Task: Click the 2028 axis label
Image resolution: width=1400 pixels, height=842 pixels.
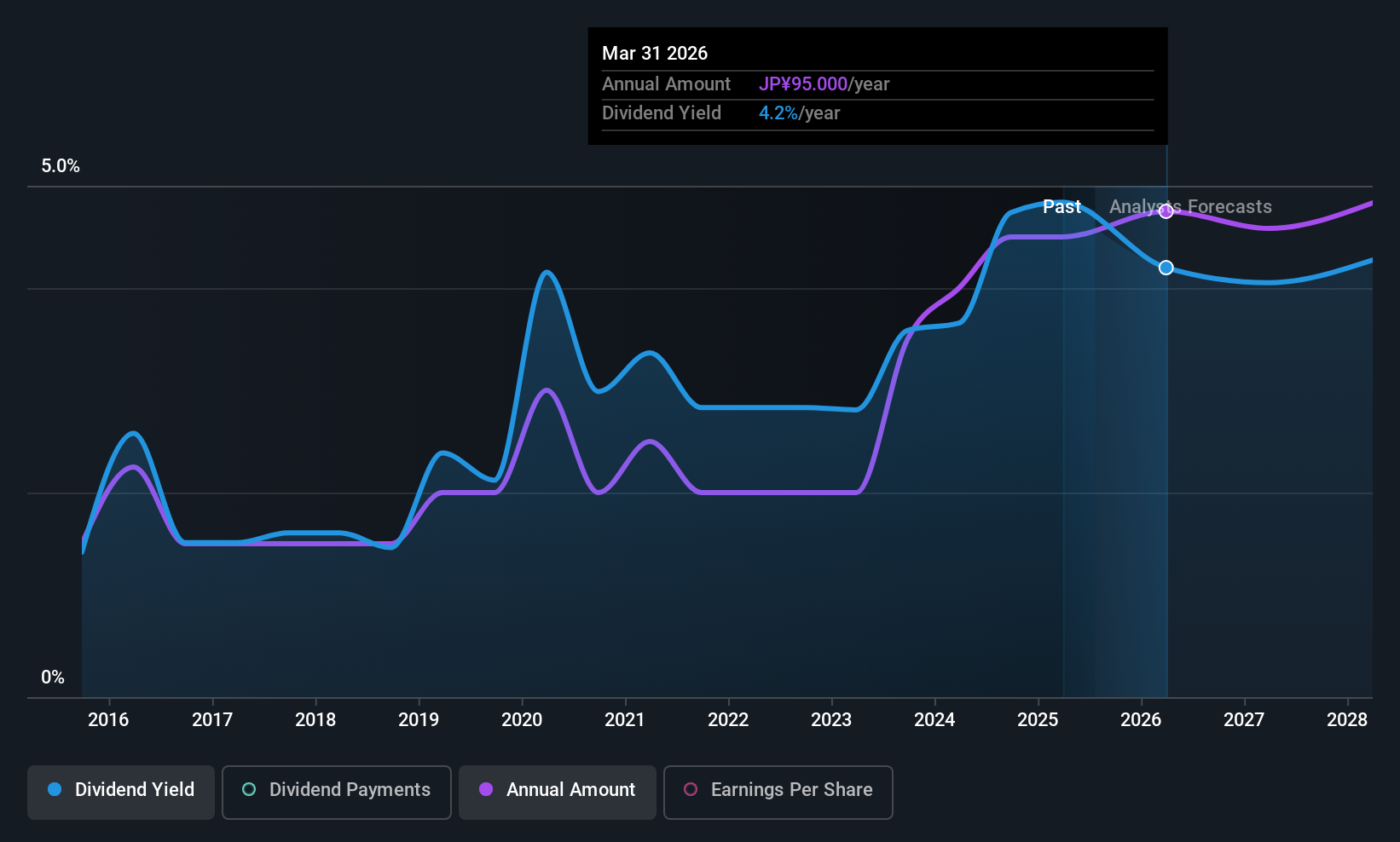Action: click(1347, 720)
